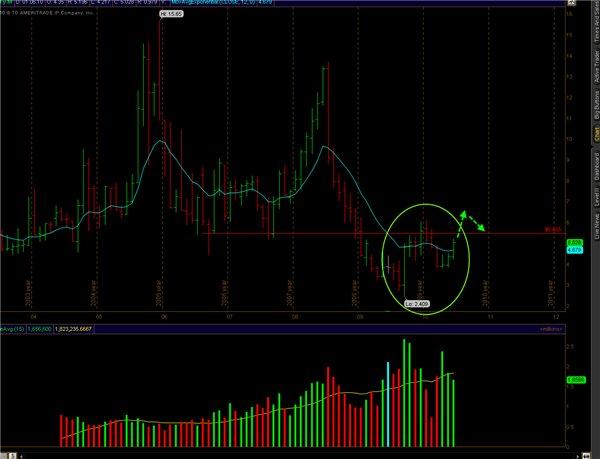
Task: Click the green volume value label on volume axis
Action: [576, 380]
